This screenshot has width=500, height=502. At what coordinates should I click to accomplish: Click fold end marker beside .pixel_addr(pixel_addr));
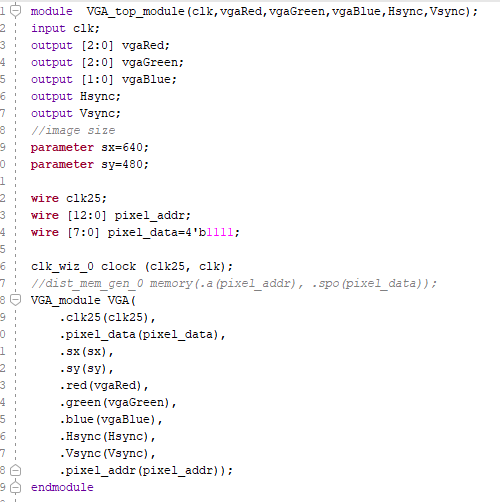tap(15, 470)
